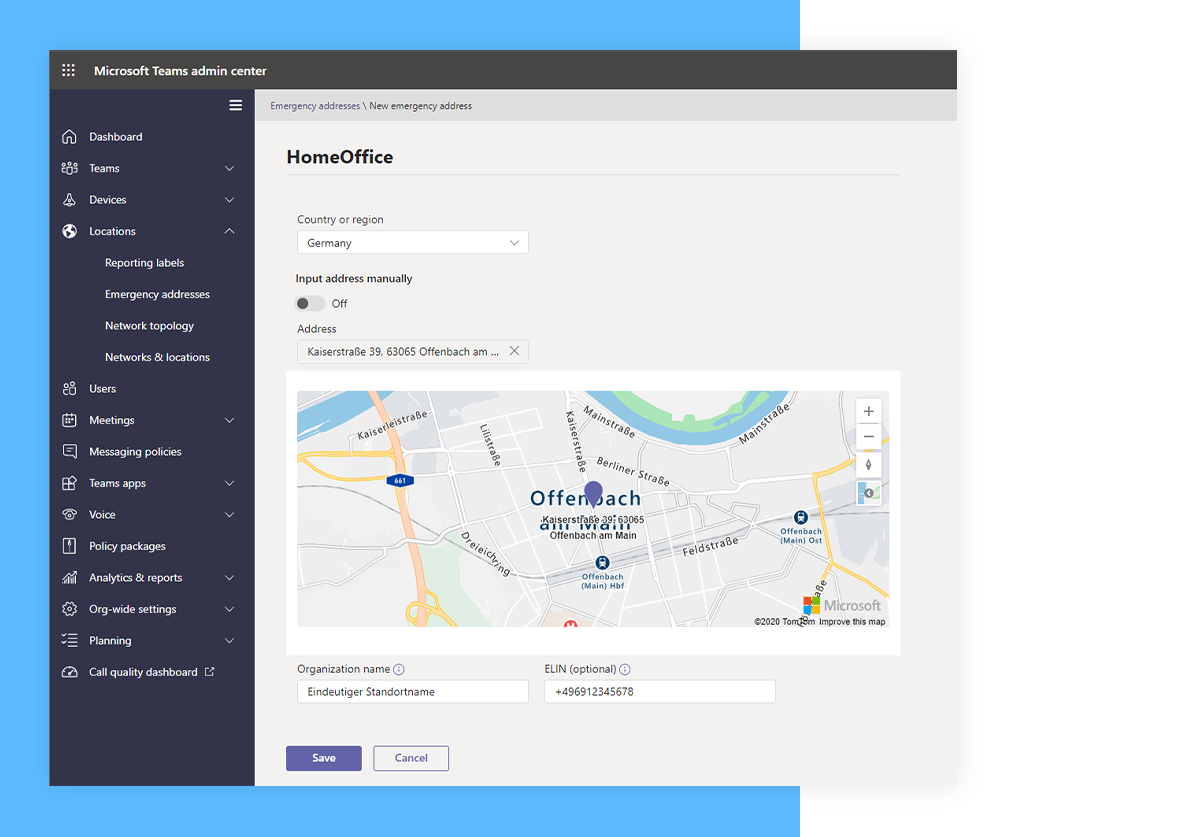Click the Call quality dashboard gauge icon
This screenshot has width=1200, height=837.
(69, 672)
